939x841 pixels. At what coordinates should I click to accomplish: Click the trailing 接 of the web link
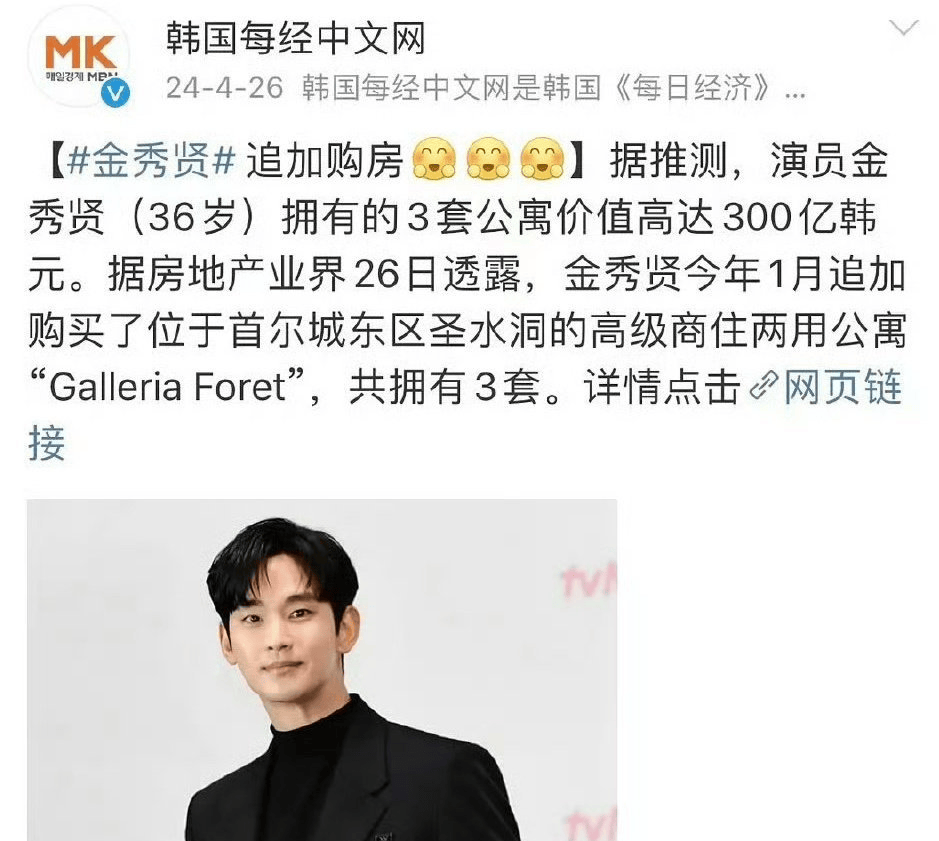pos(47,443)
